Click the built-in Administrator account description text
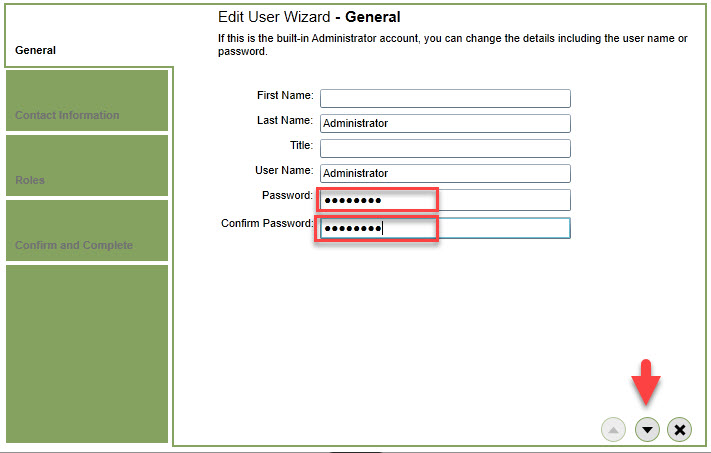The image size is (711, 453). coord(453,45)
